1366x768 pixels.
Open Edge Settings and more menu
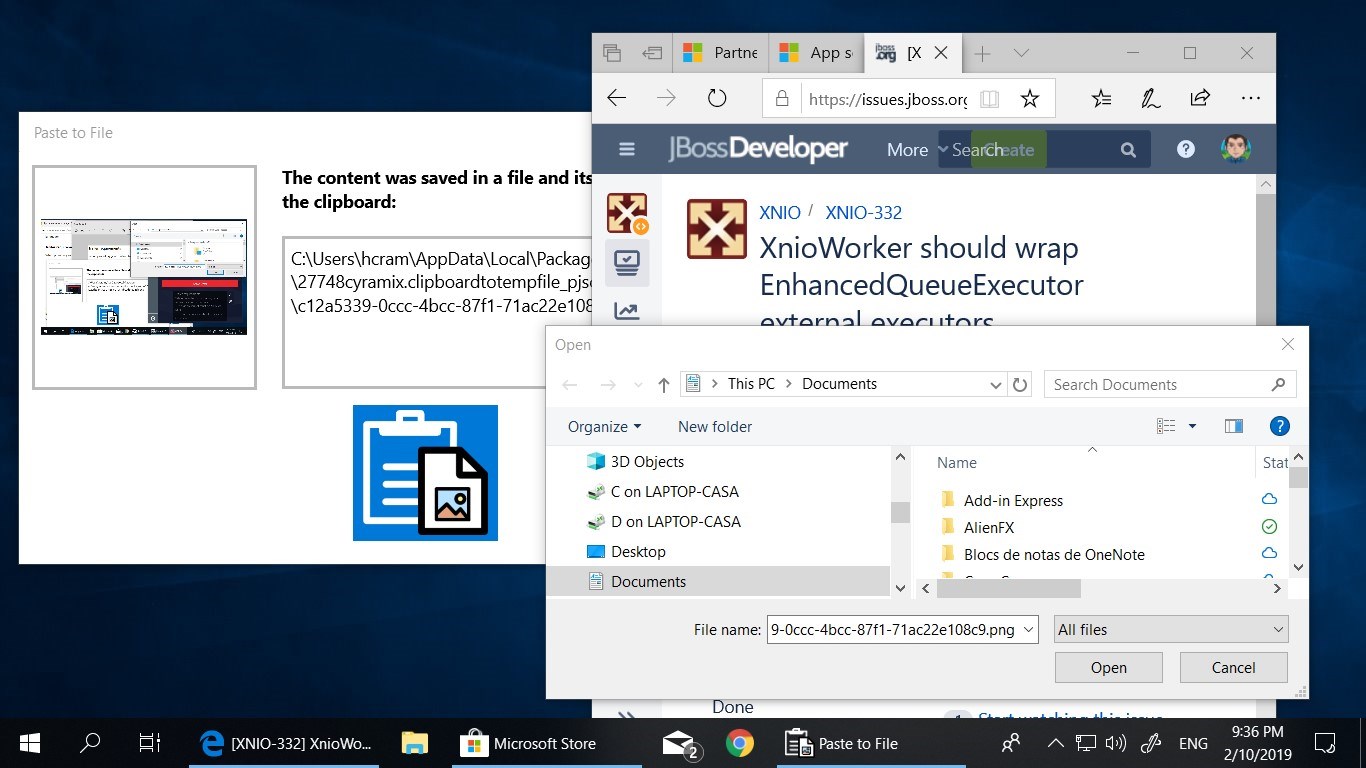coord(1250,98)
